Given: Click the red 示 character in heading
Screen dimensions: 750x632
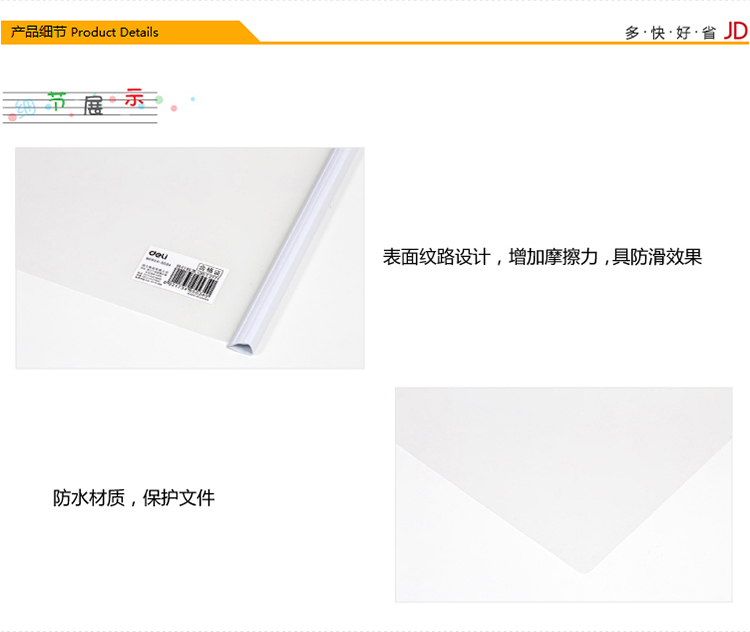Looking at the screenshot, I should tap(134, 97).
